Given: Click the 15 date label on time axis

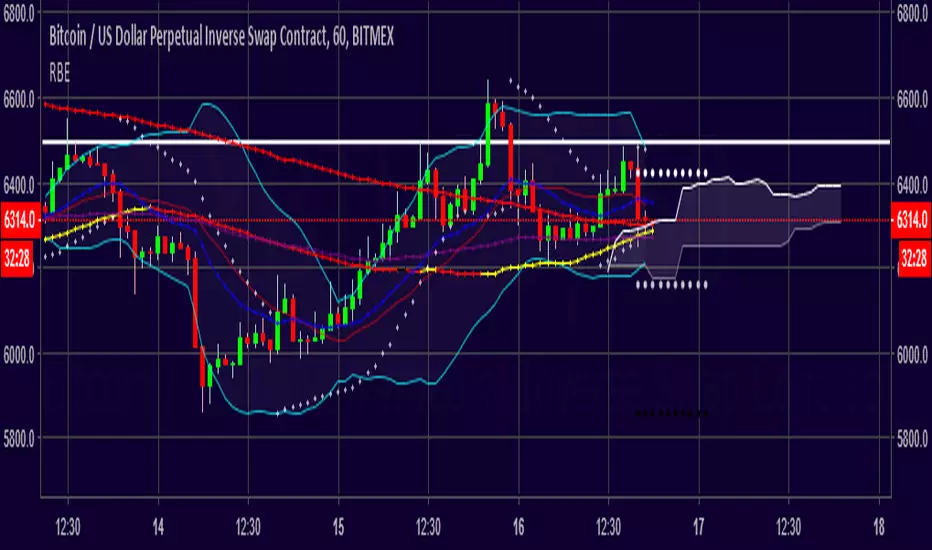Looking at the screenshot, I should point(338,527).
